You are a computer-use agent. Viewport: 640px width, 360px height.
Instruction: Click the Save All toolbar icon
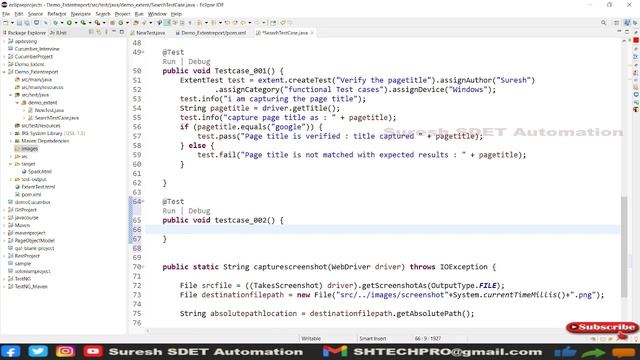coord(27,23)
